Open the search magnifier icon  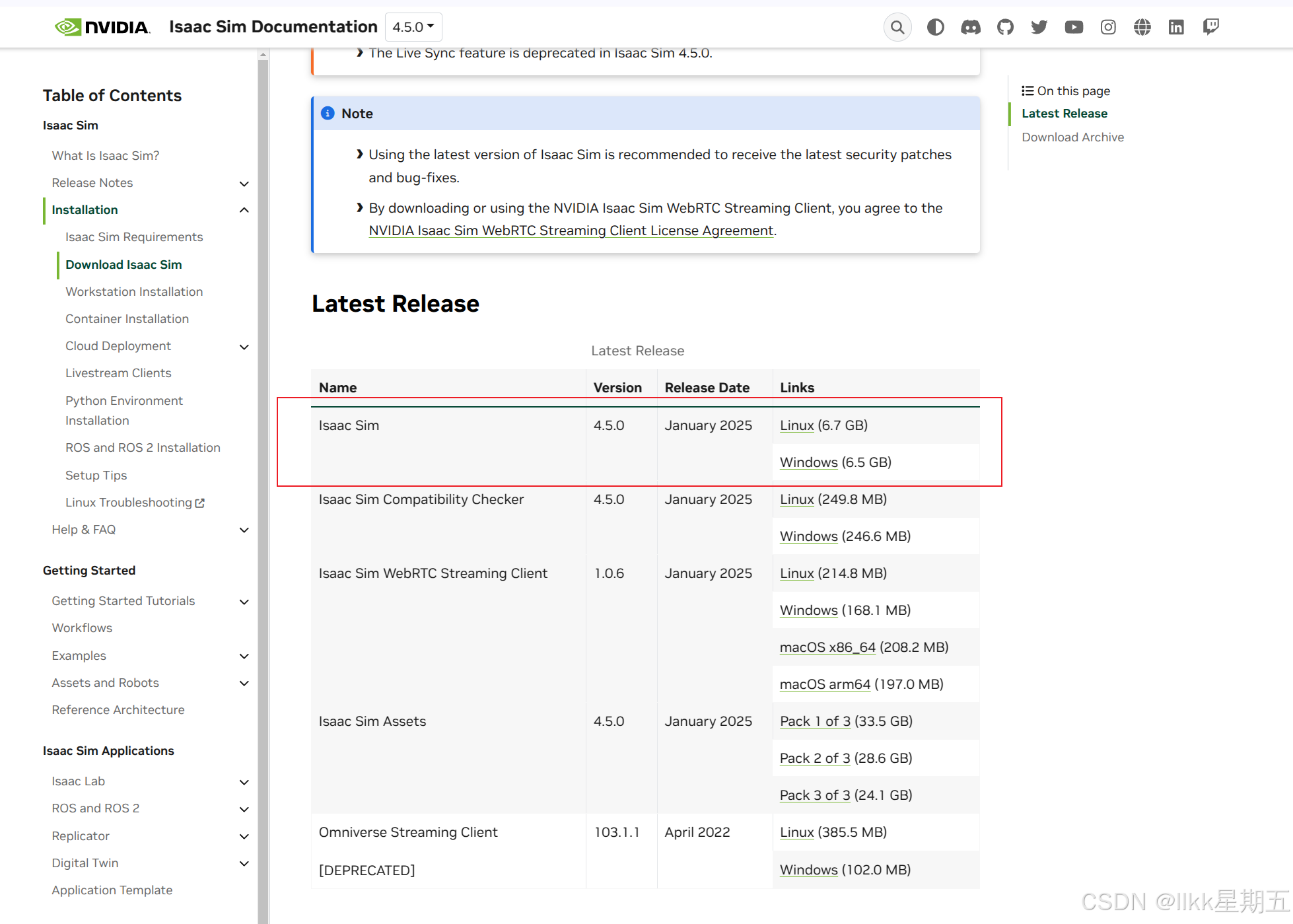[897, 27]
